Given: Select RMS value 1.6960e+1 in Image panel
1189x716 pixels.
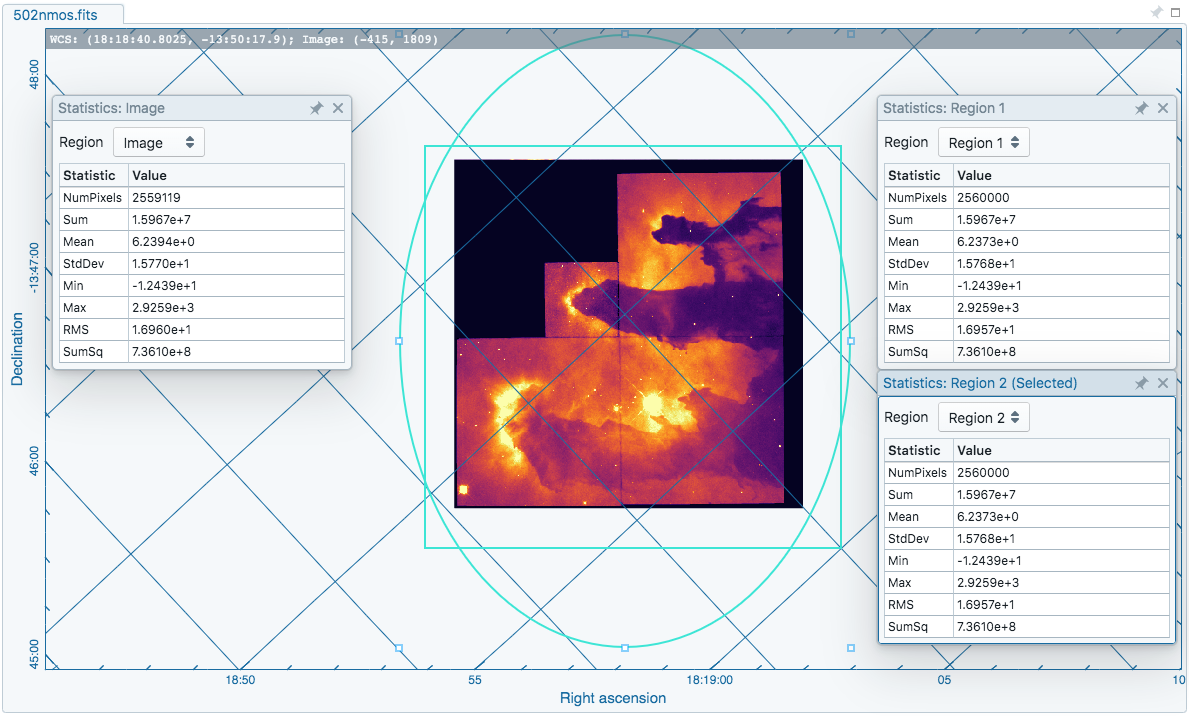Looking at the screenshot, I should click(162, 329).
